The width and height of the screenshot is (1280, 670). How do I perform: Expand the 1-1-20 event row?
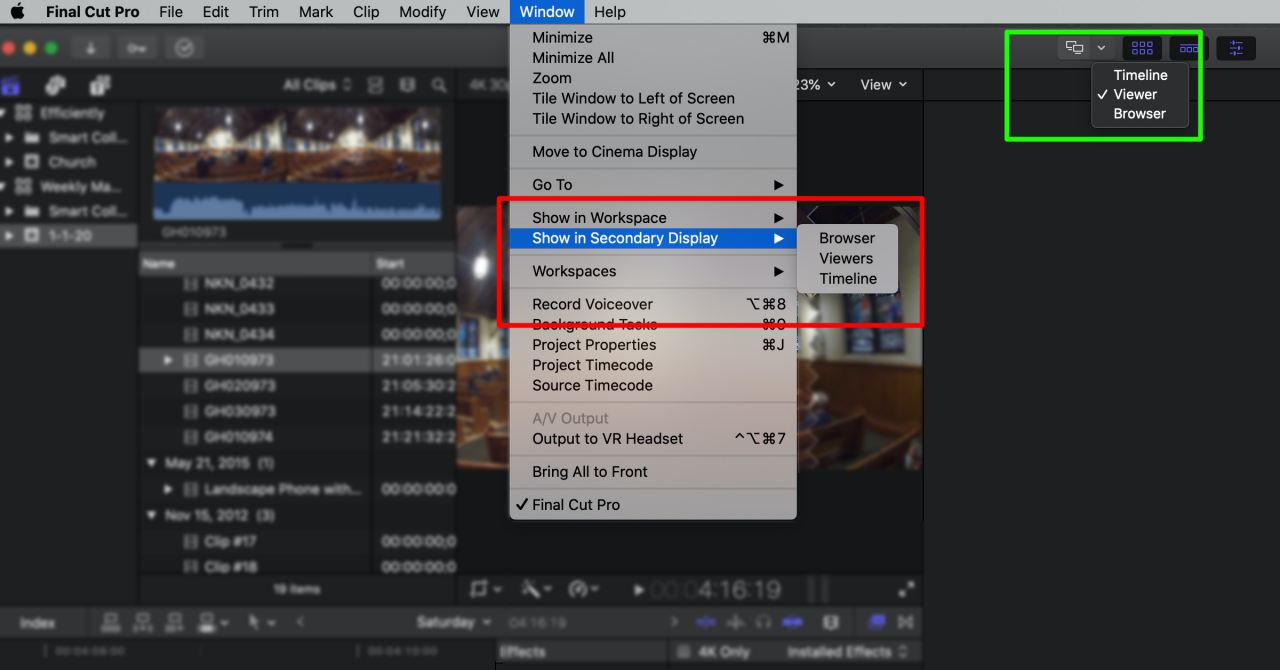click(10, 236)
